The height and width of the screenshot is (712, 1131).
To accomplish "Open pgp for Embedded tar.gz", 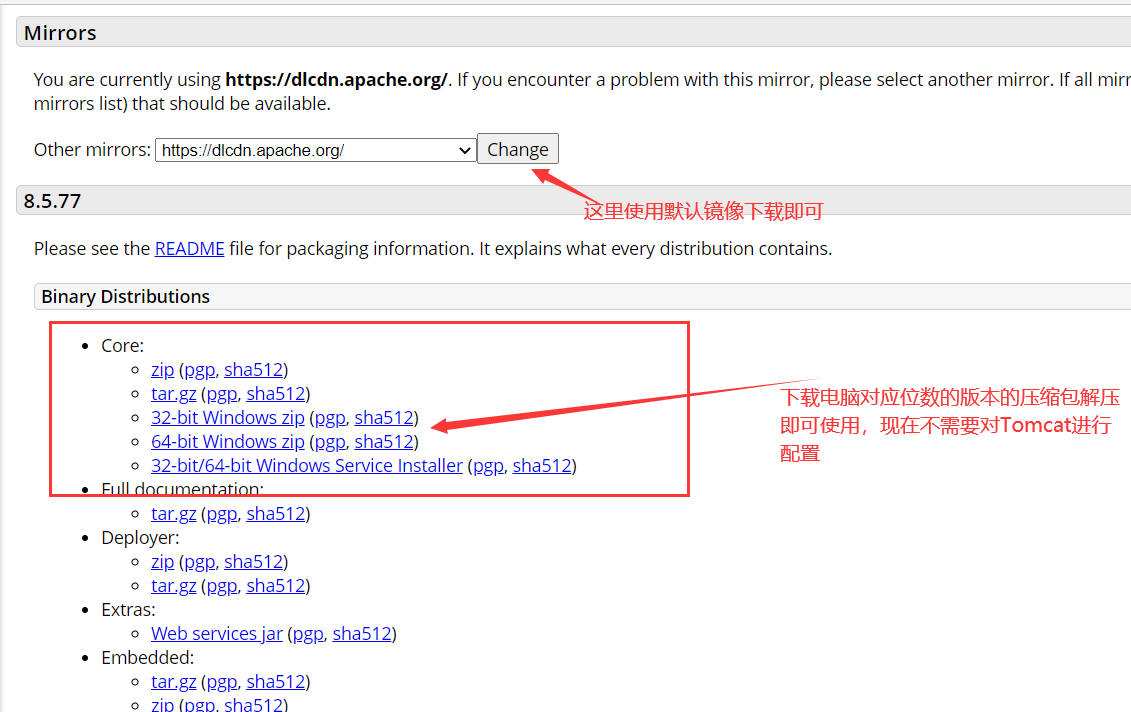I will (x=222, y=682).
